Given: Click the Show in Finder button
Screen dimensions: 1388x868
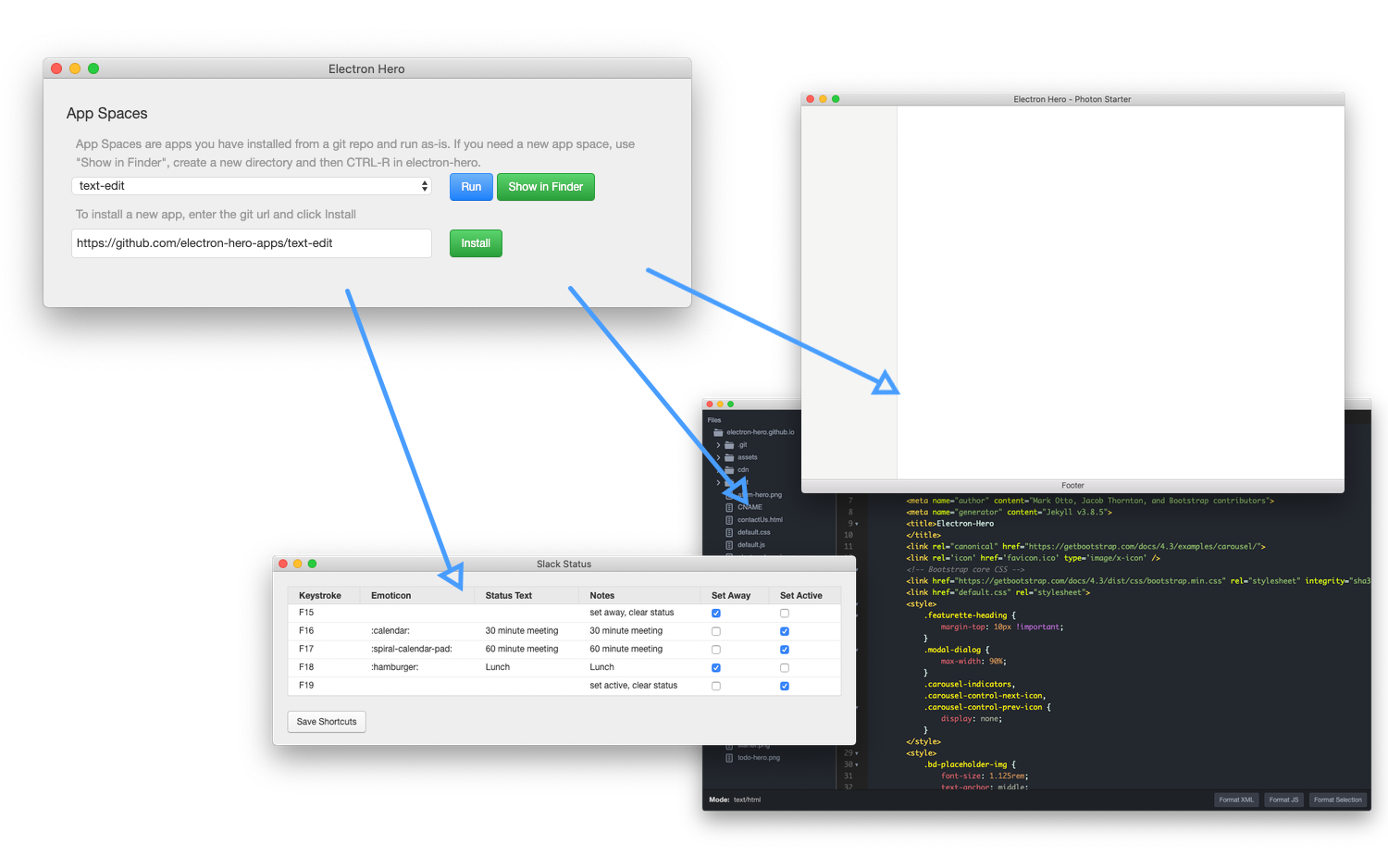Looking at the screenshot, I should pos(545,187).
